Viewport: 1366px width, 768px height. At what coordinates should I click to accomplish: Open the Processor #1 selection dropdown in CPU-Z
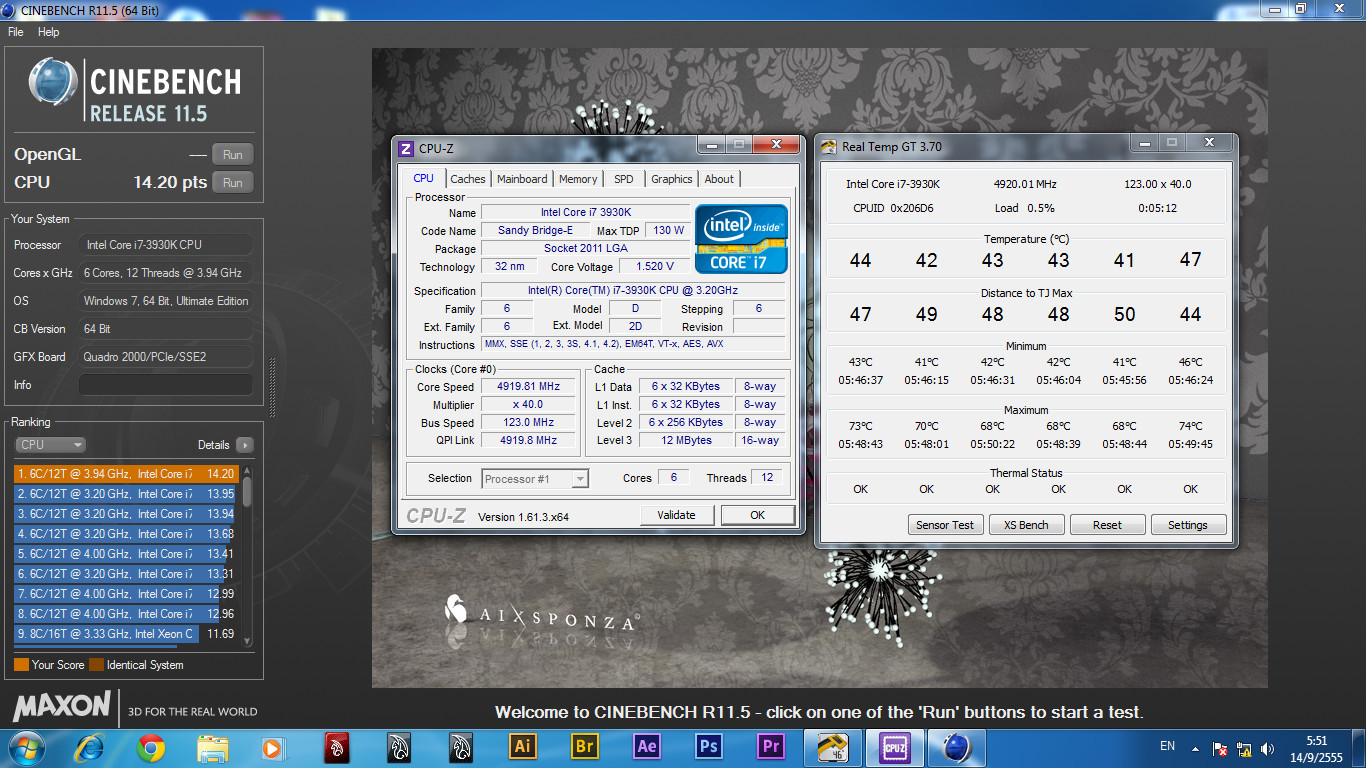[535, 479]
